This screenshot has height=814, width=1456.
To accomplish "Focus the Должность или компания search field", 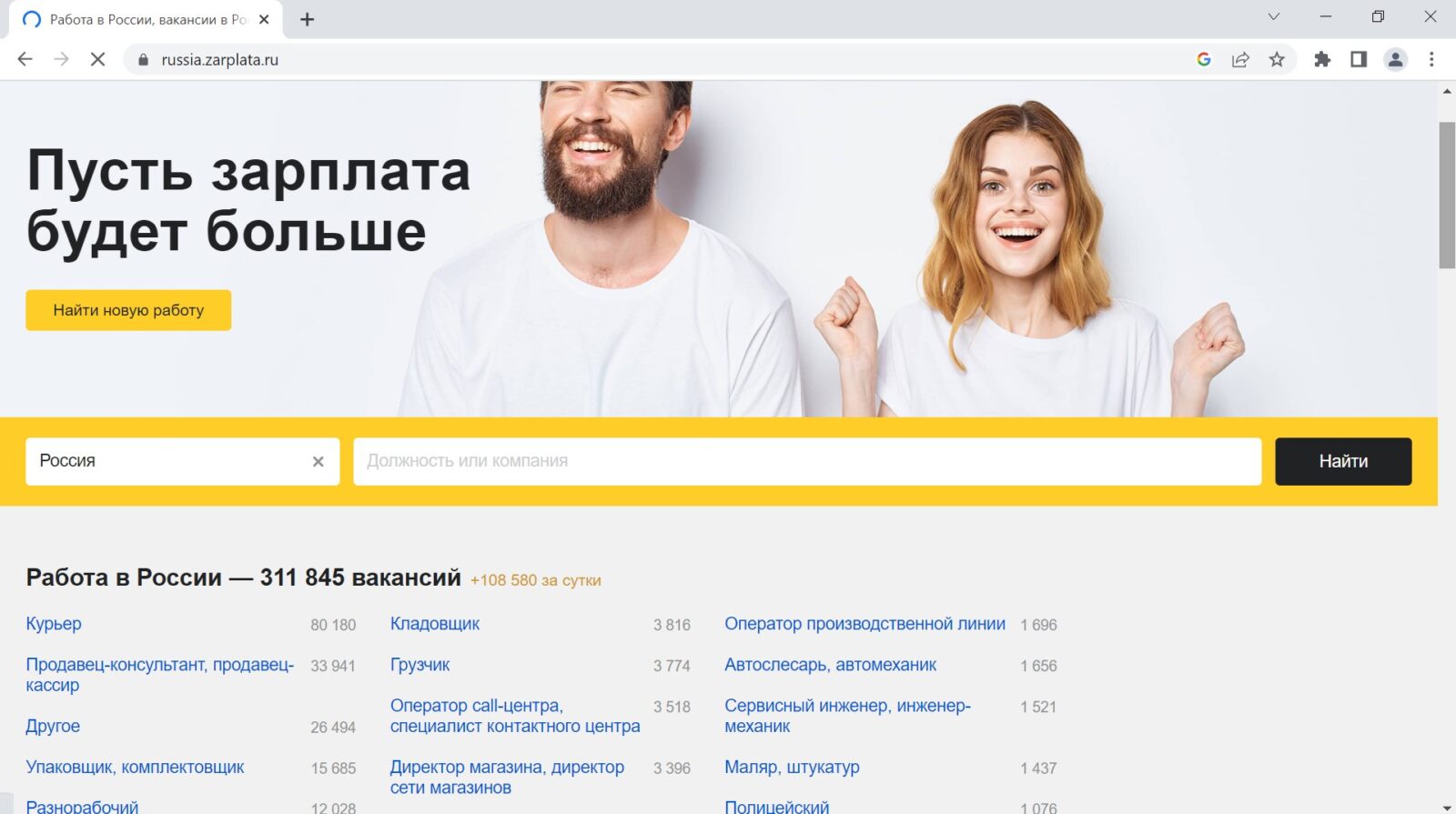I will pyautogui.click(x=807, y=461).
